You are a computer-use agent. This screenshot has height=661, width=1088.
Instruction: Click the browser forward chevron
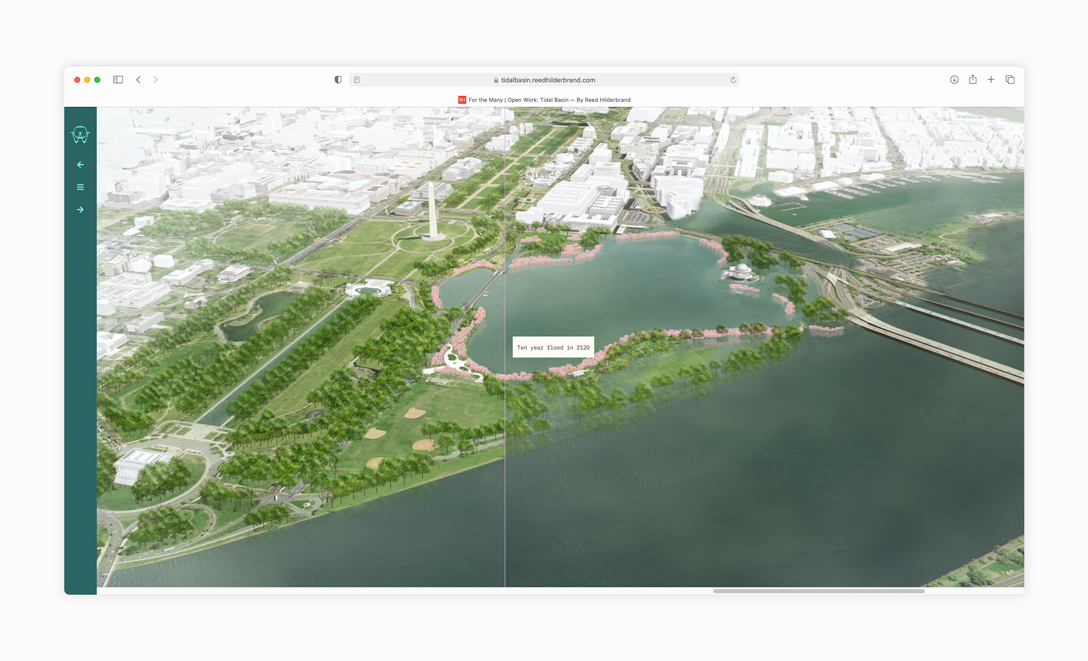click(x=157, y=79)
